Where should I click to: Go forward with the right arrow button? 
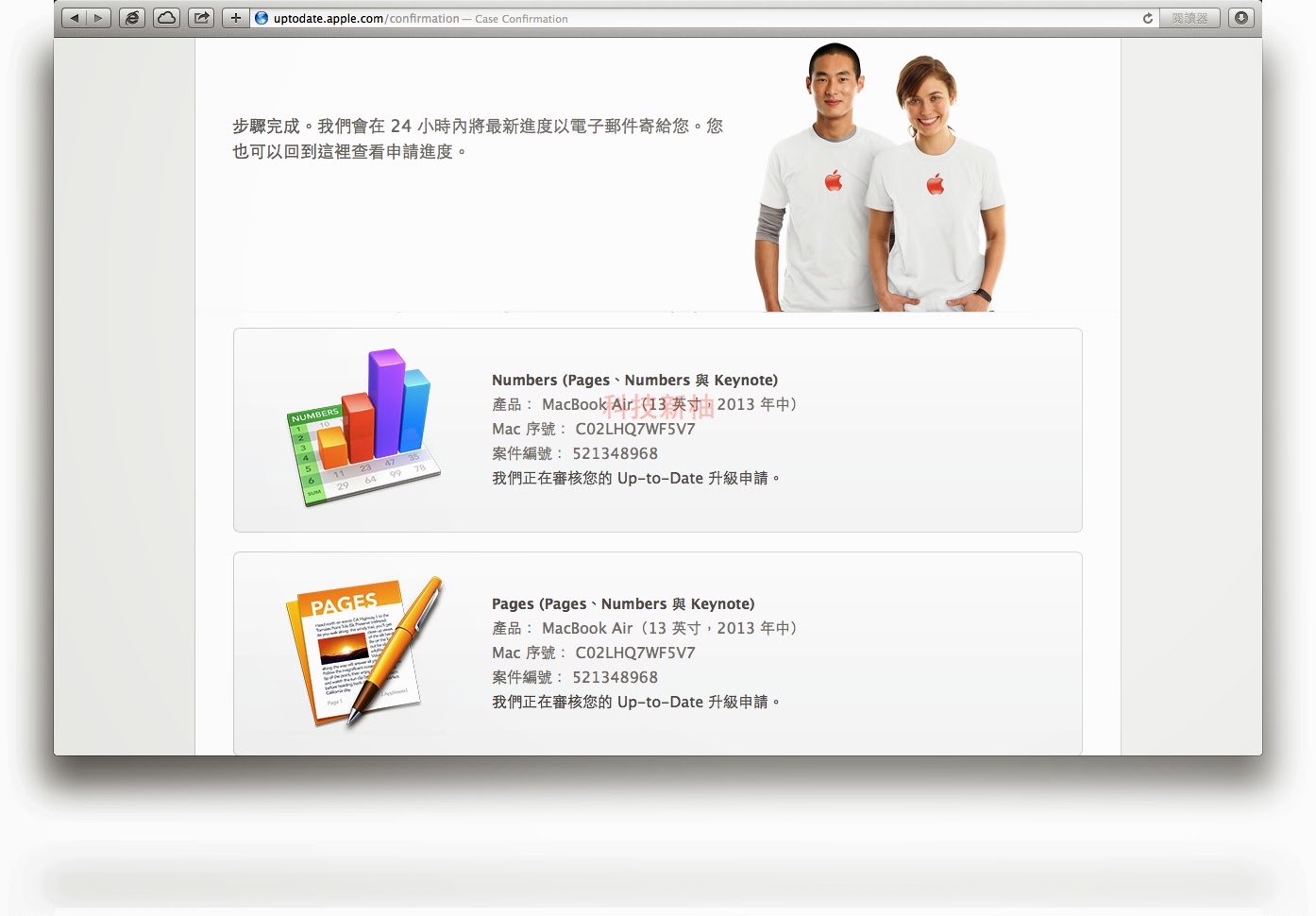tap(98, 18)
